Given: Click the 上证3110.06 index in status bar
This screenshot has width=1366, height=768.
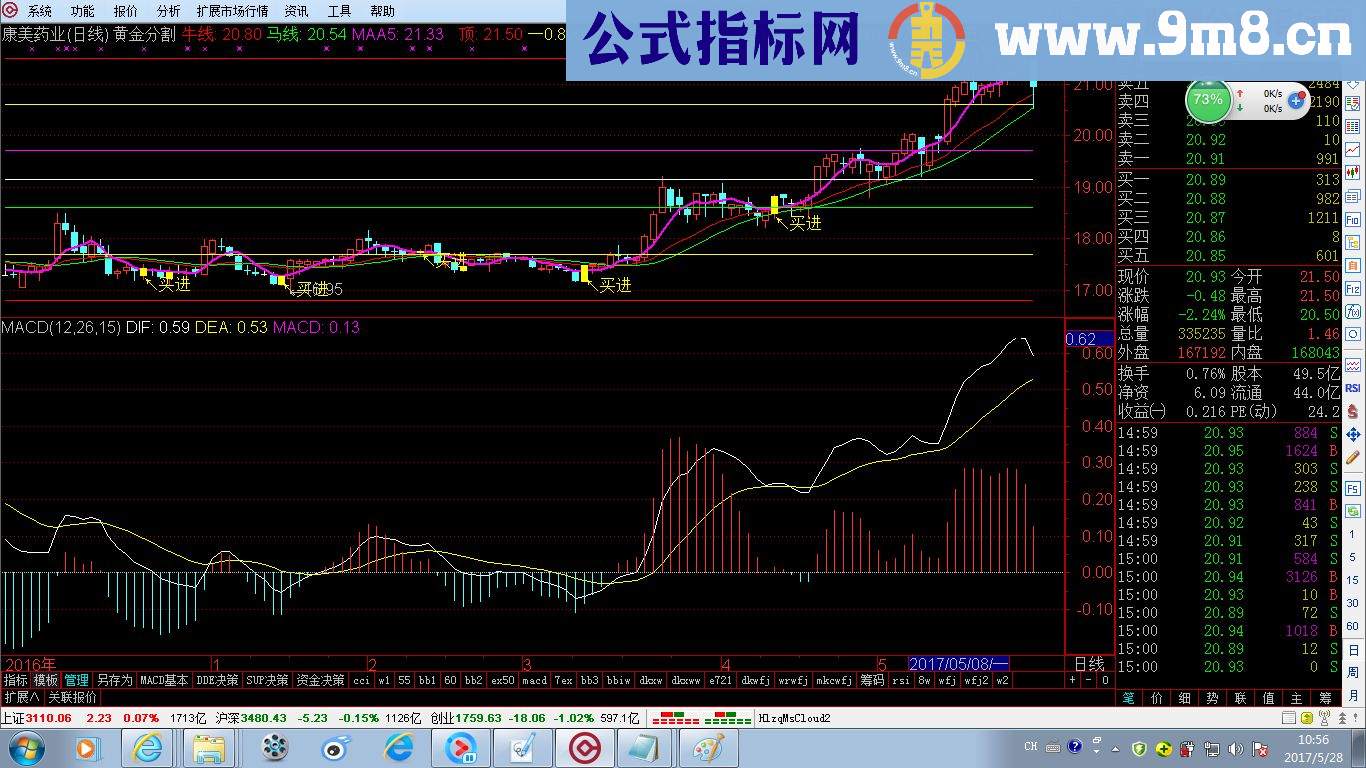Looking at the screenshot, I should pos(38,718).
